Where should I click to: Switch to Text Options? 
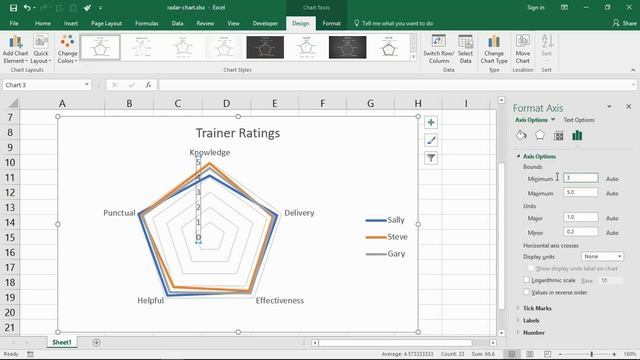click(579, 120)
